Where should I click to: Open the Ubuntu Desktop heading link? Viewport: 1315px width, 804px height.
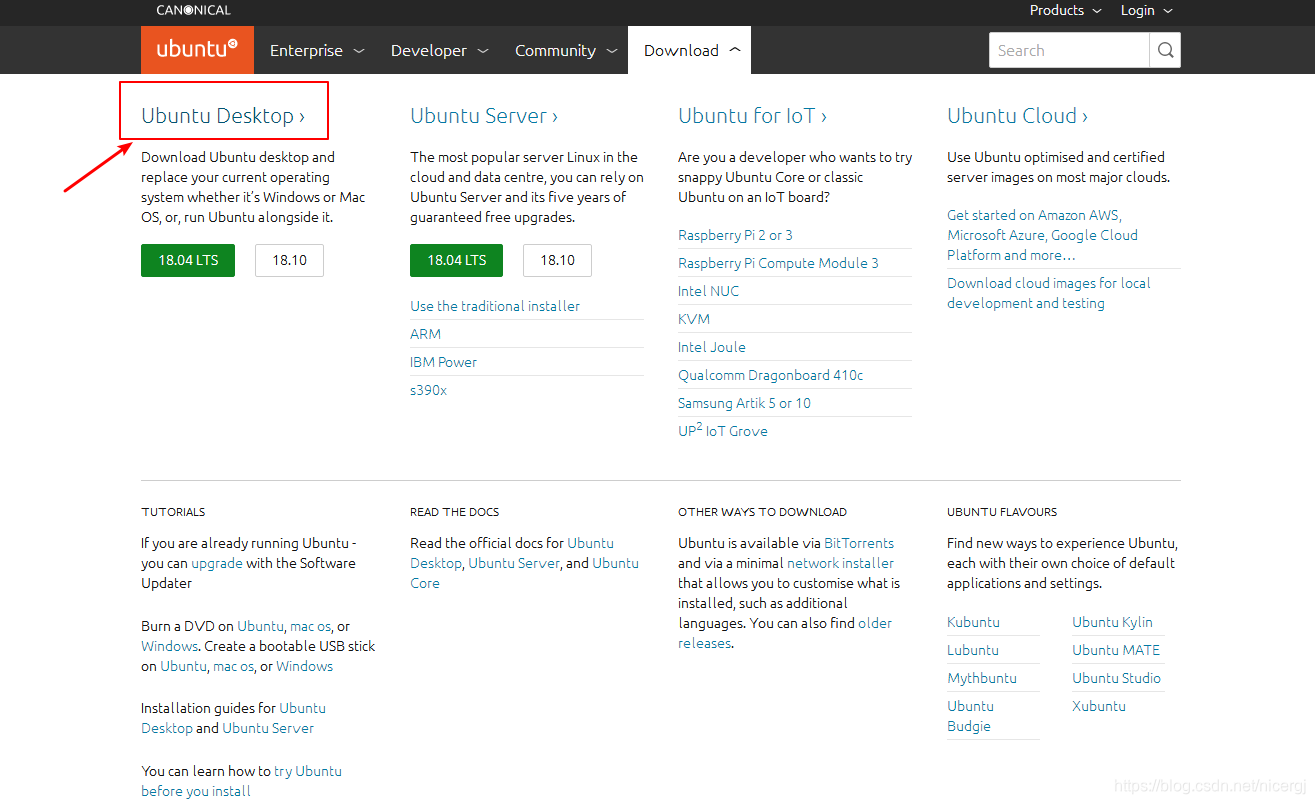pos(223,116)
